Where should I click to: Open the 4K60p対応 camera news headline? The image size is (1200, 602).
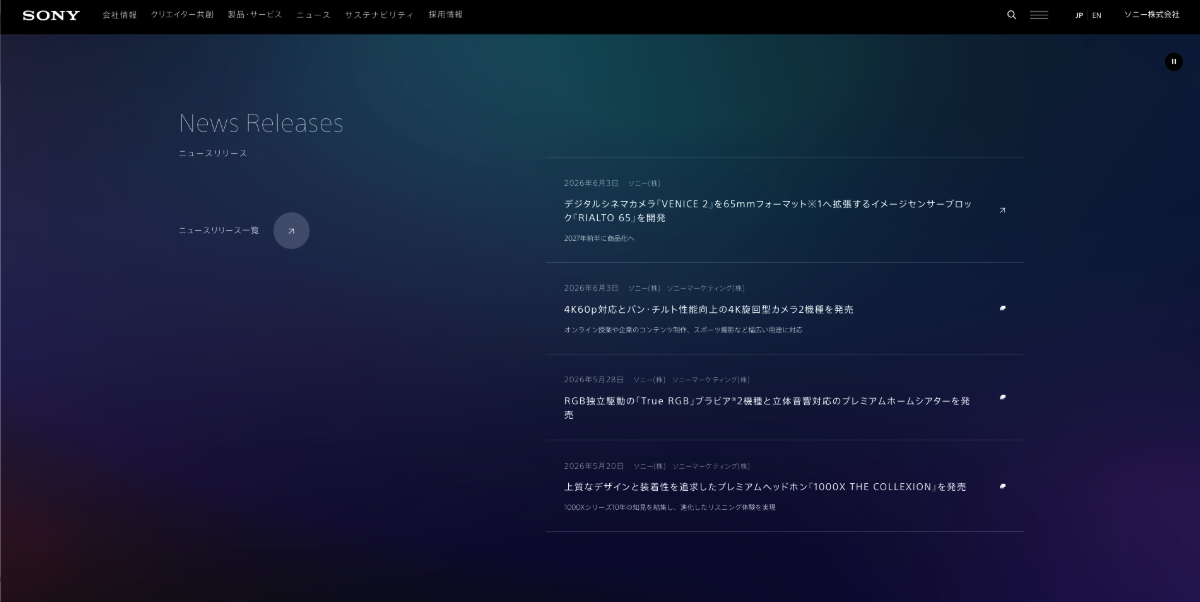[x=708, y=309]
